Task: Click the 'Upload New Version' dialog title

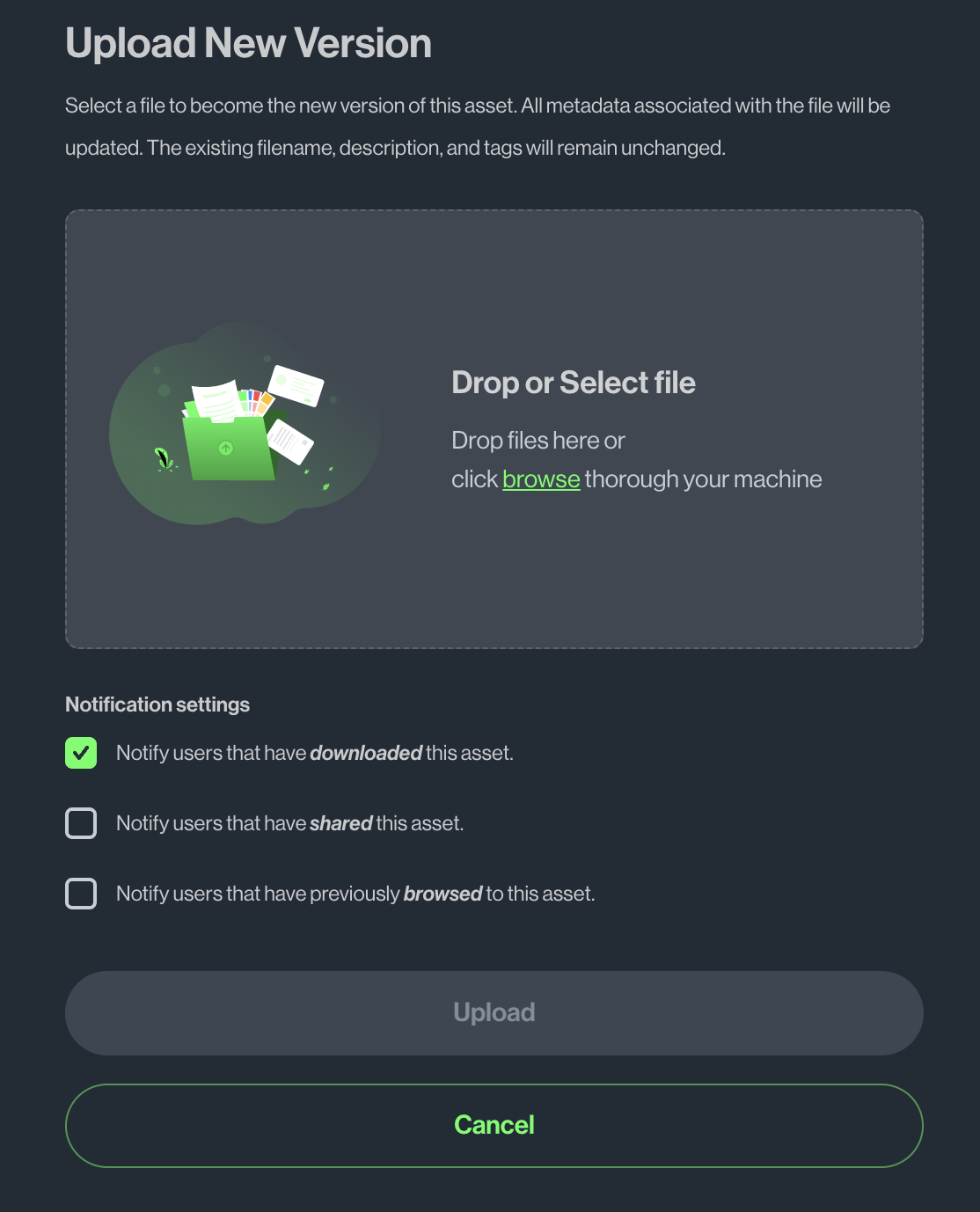Action: click(248, 42)
